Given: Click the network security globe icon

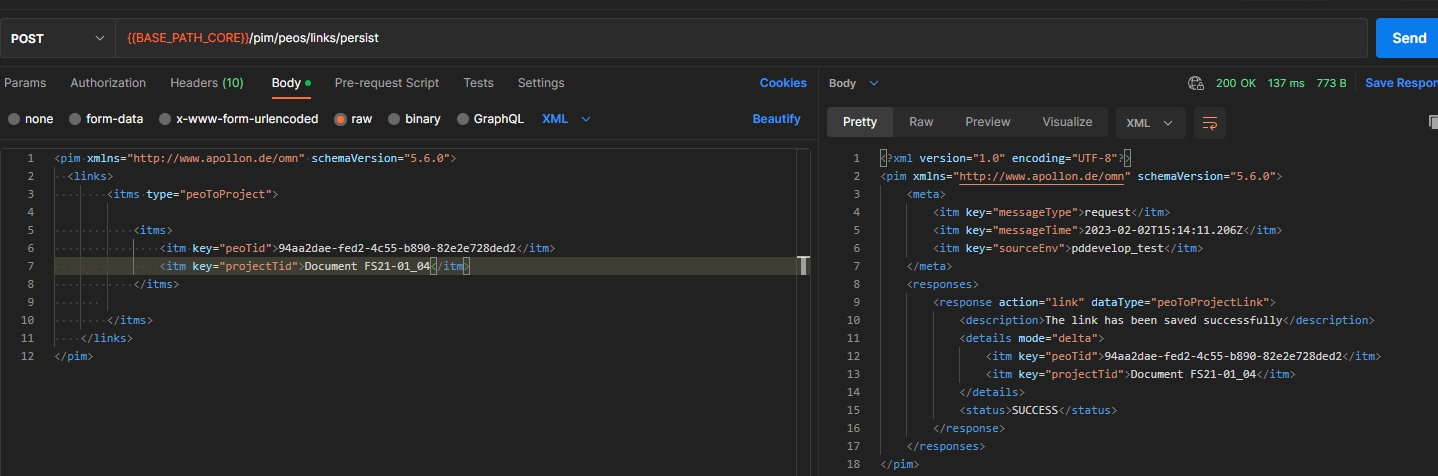Looking at the screenshot, I should pyautogui.click(x=1195, y=83).
